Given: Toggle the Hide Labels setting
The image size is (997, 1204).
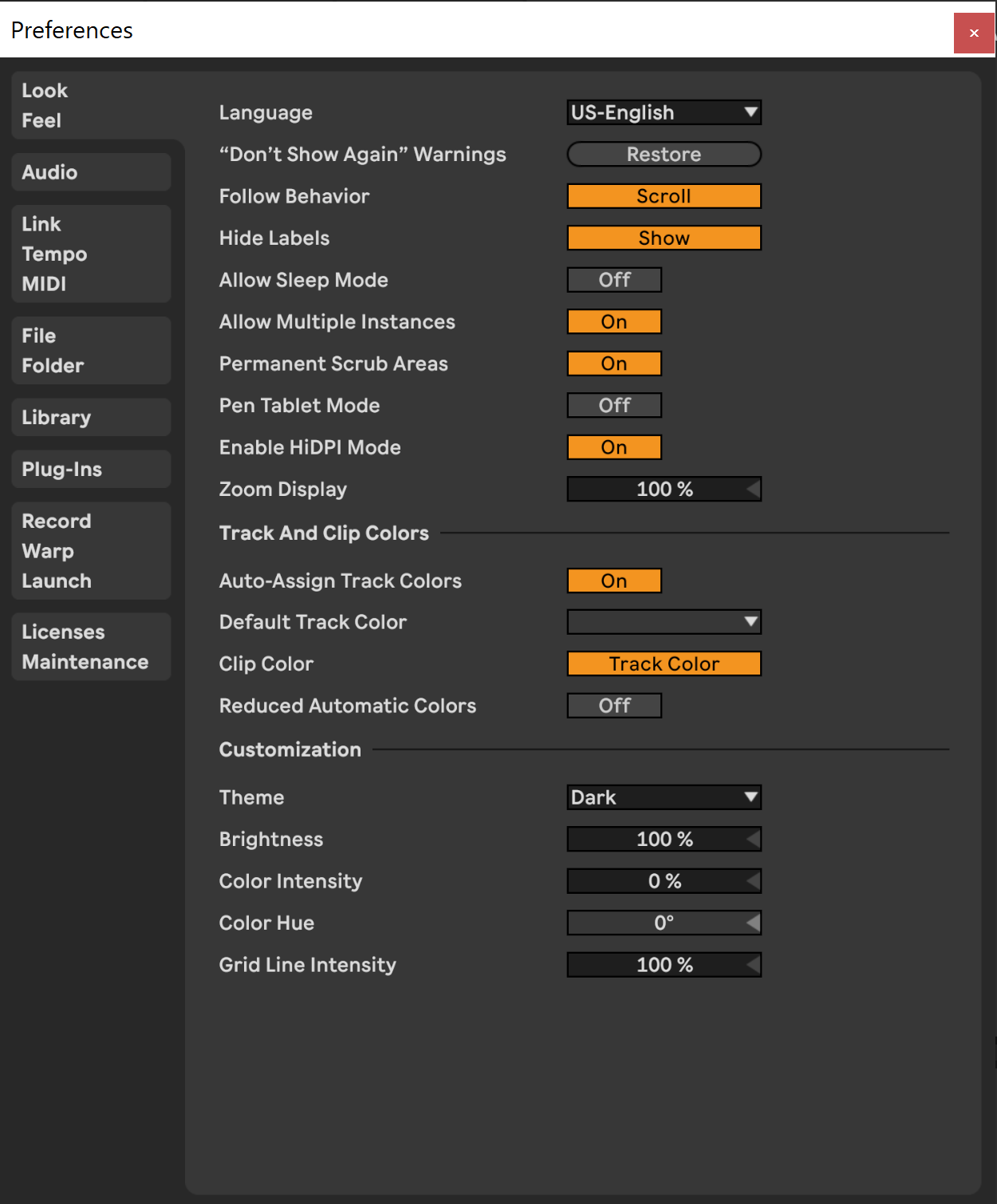Looking at the screenshot, I should 664,237.
